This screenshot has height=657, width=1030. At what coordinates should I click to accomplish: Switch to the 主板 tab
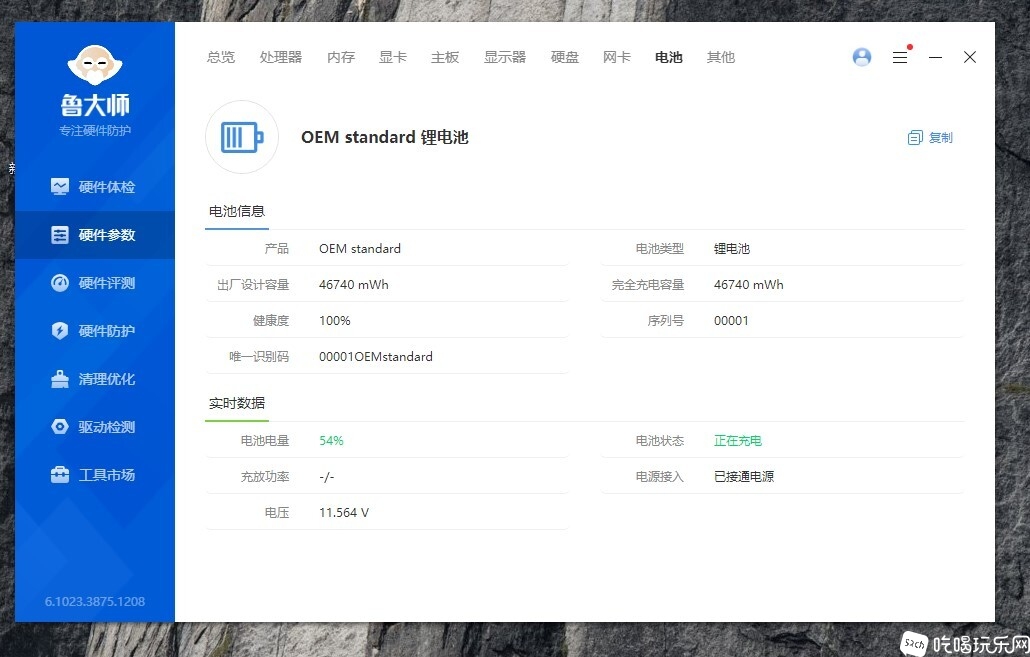pyautogui.click(x=445, y=57)
